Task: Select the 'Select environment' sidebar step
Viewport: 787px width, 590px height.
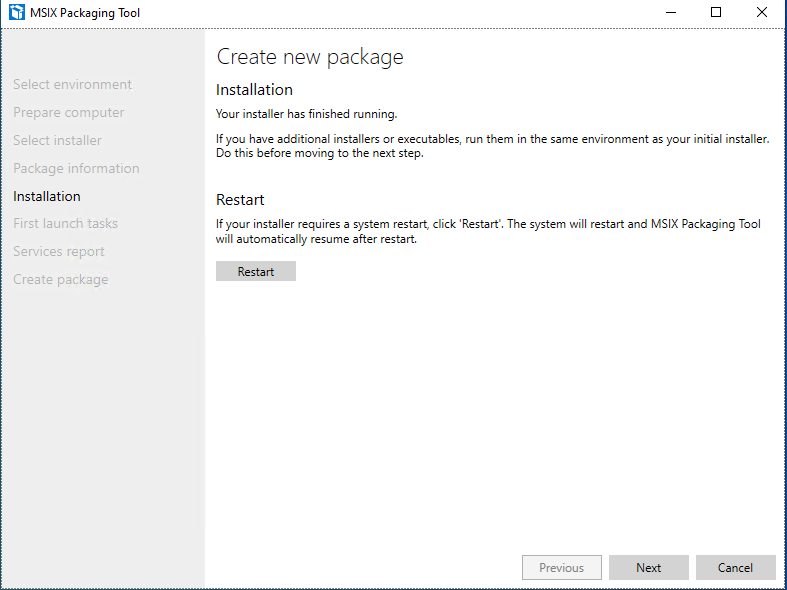Action: (73, 84)
